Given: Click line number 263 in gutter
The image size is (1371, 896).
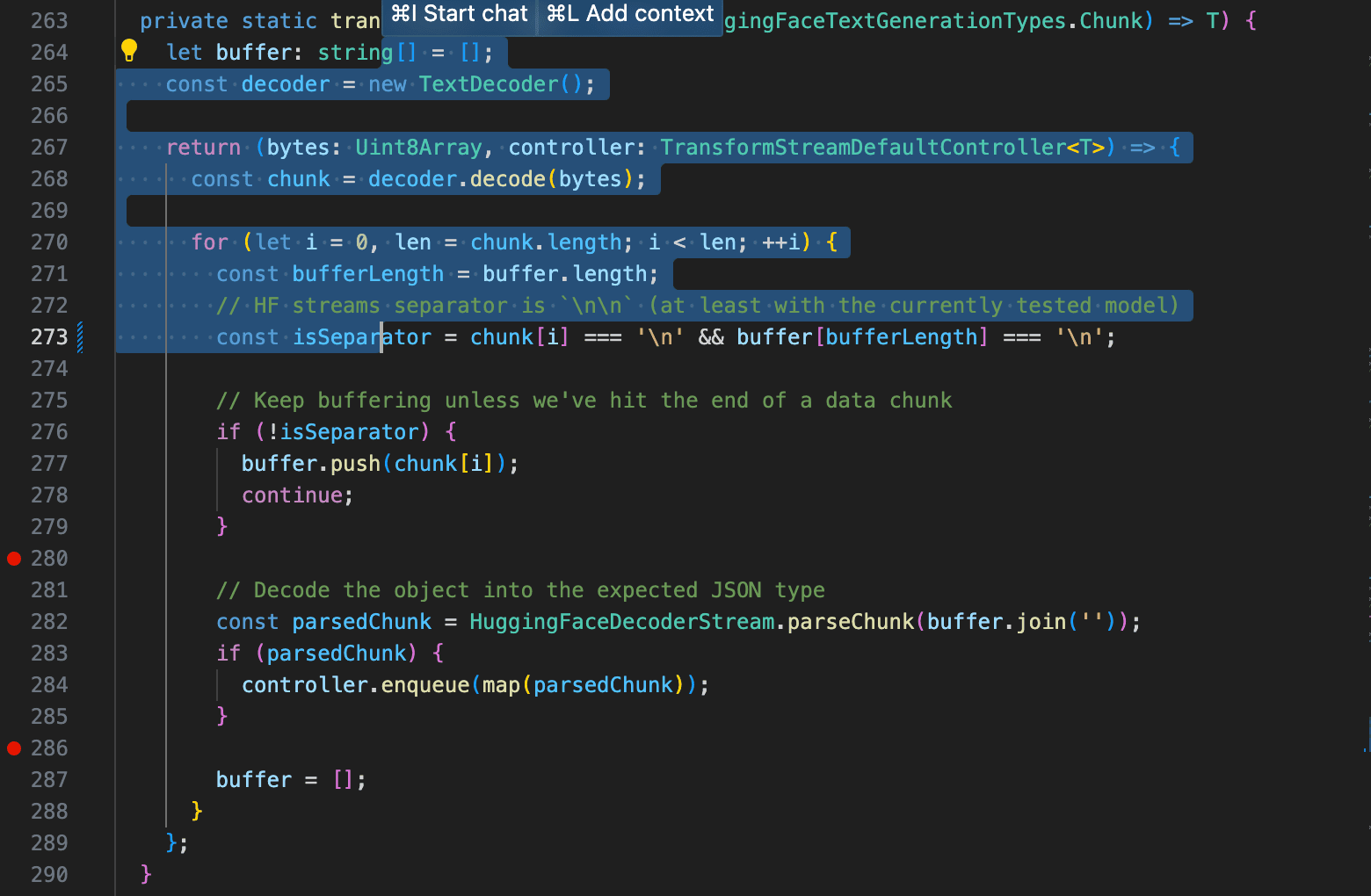Looking at the screenshot, I should 49,21.
